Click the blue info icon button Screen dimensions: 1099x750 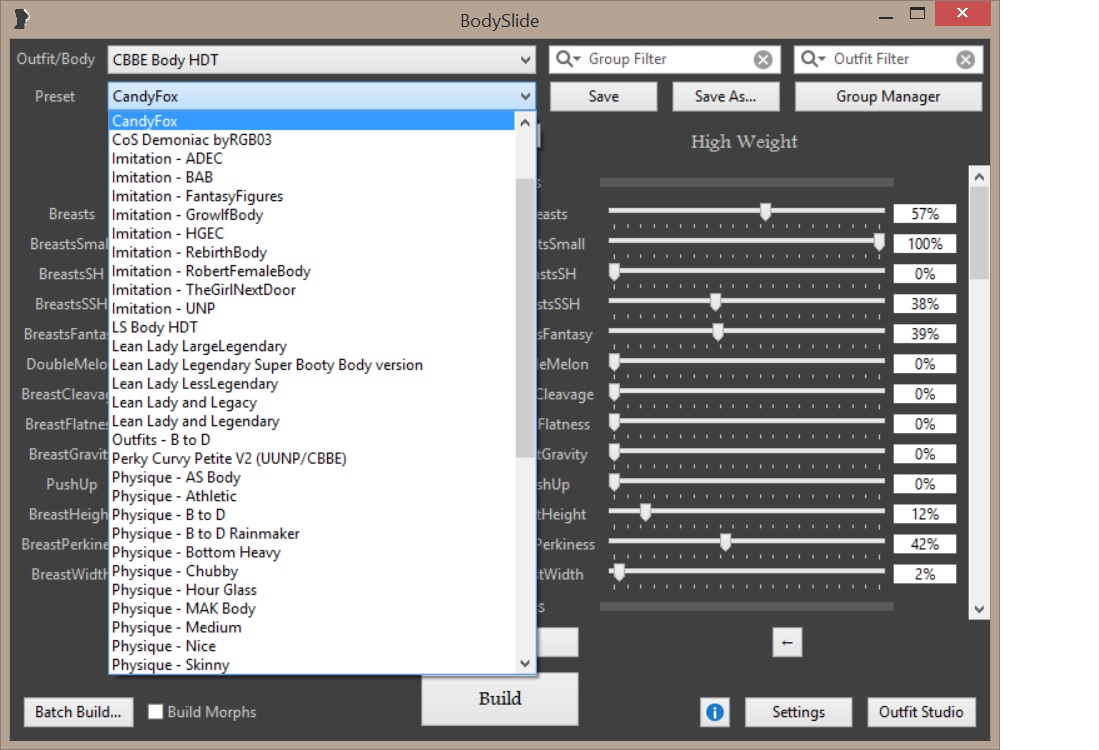(x=714, y=712)
